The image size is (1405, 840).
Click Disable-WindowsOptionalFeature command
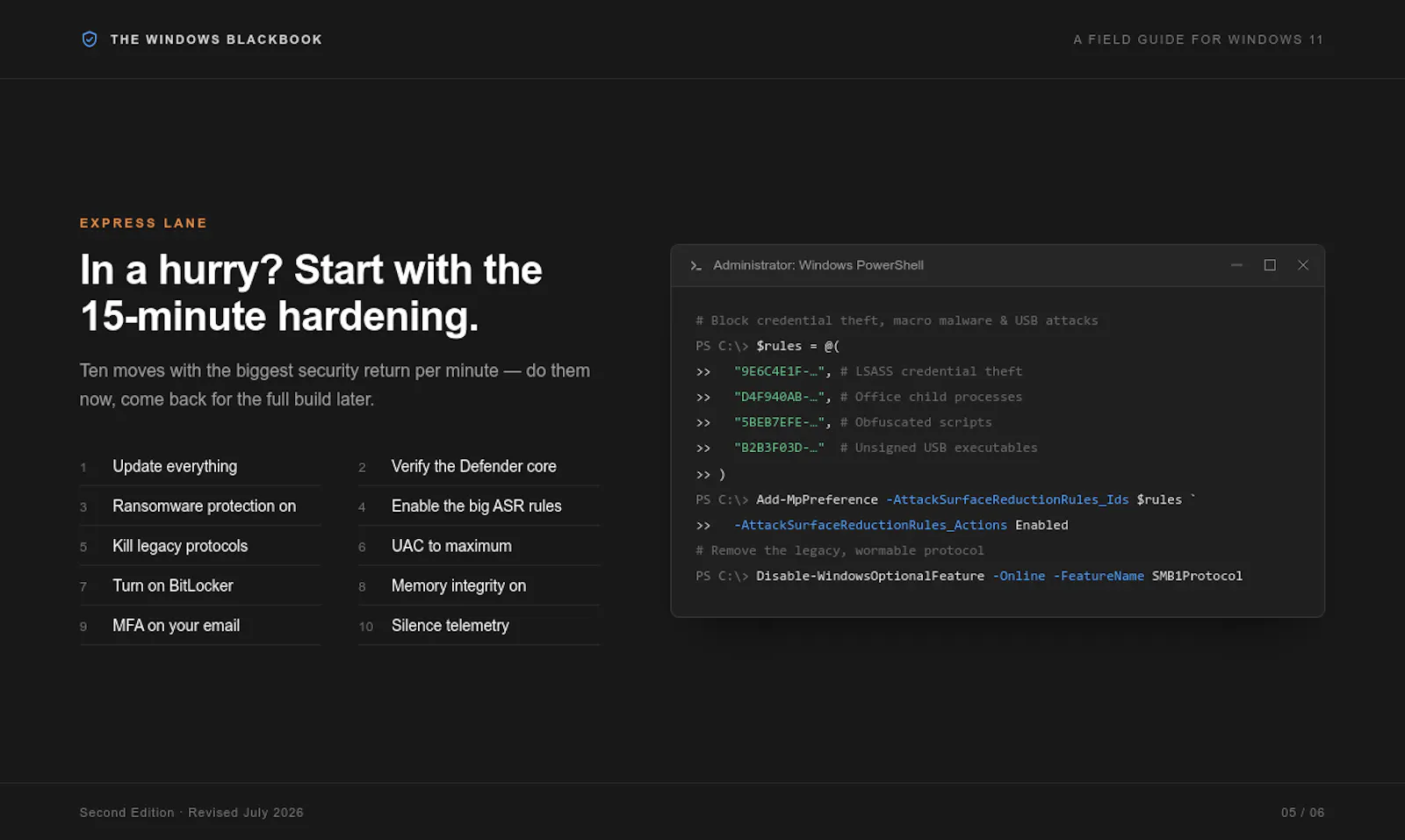(870, 576)
